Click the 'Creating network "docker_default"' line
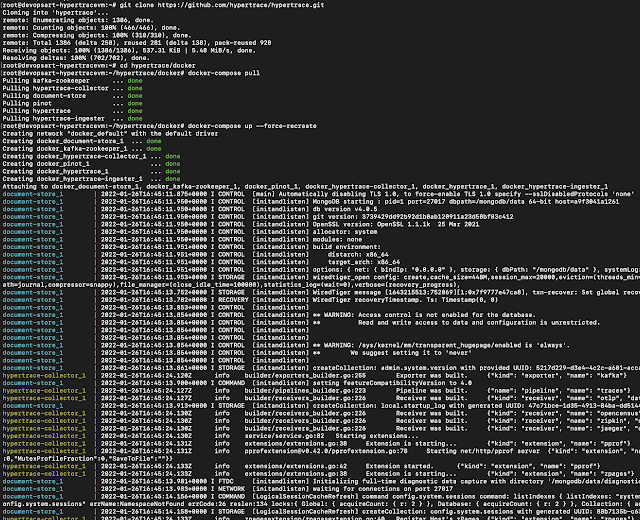Screen dimensions: 640x520 click(x=110, y=133)
